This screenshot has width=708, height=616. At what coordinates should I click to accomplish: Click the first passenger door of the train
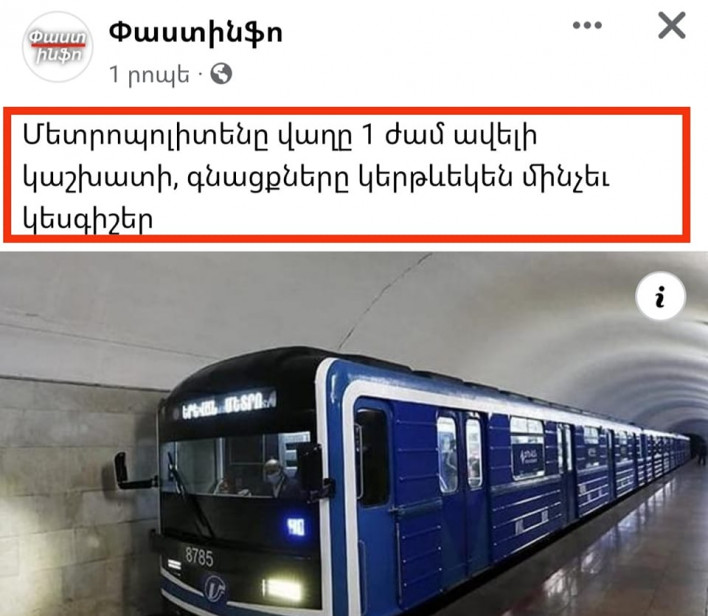461,490
